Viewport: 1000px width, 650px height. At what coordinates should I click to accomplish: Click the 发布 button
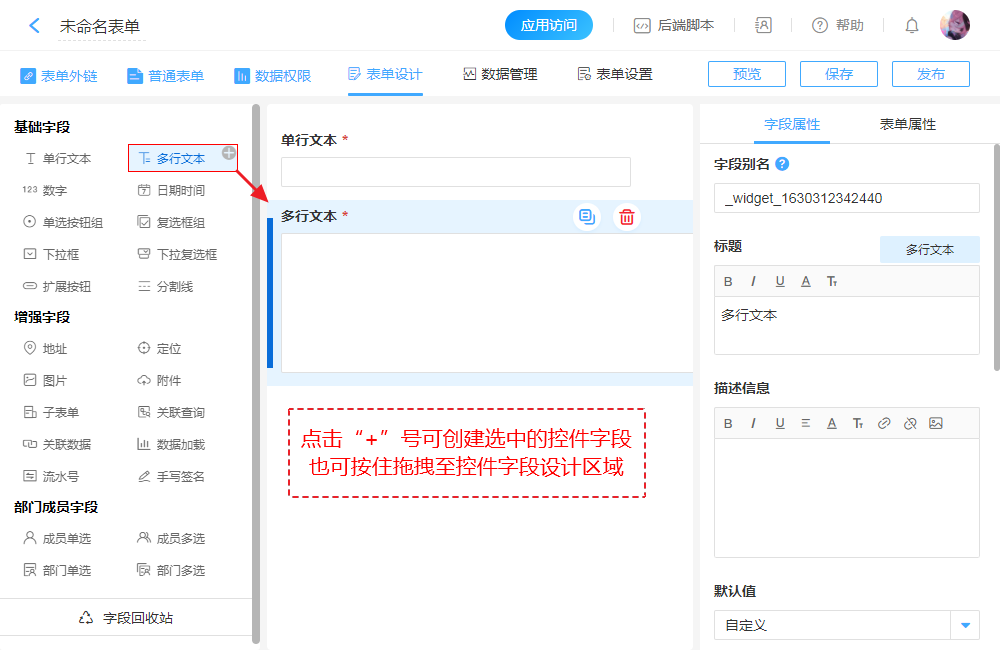click(930, 74)
